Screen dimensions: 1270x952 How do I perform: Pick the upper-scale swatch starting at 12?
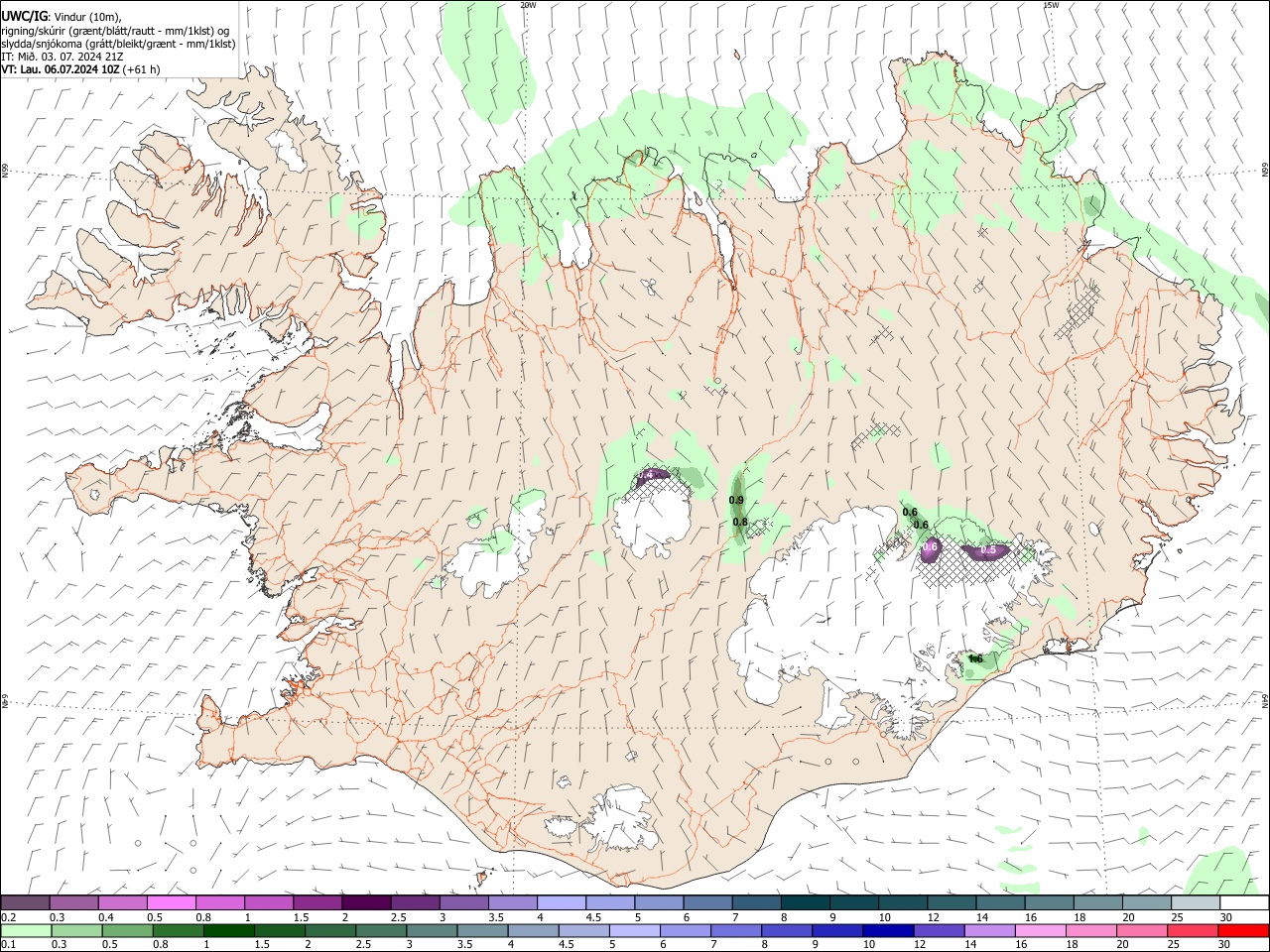point(952,903)
